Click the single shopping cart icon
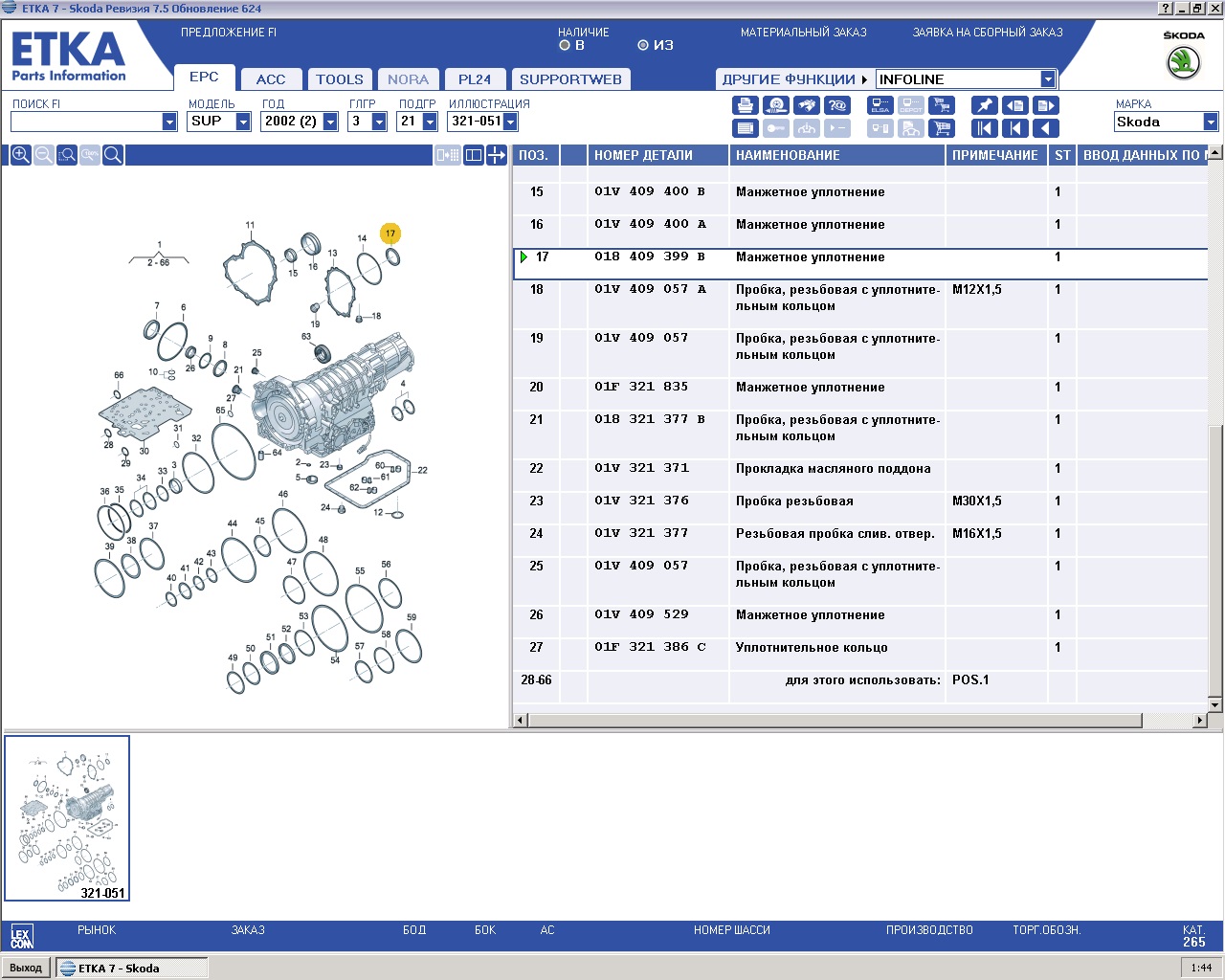1225x980 pixels. pyautogui.click(x=942, y=128)
